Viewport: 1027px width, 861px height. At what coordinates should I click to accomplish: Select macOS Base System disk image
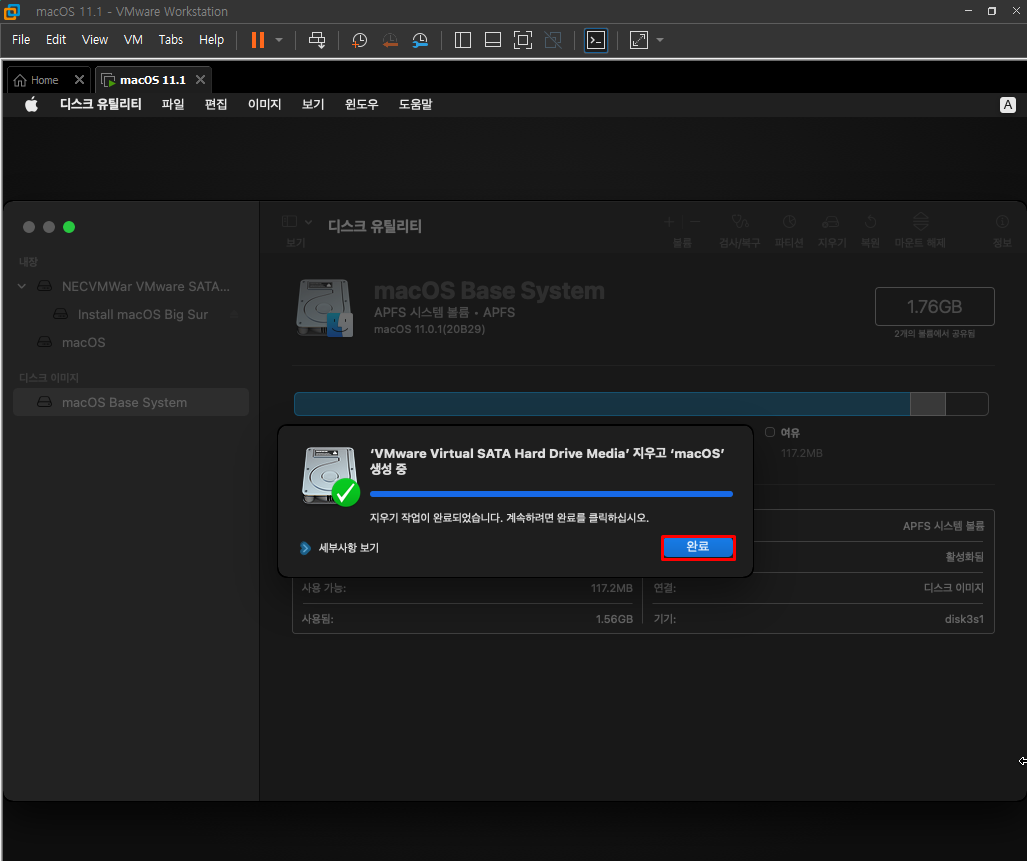[131, 402]
